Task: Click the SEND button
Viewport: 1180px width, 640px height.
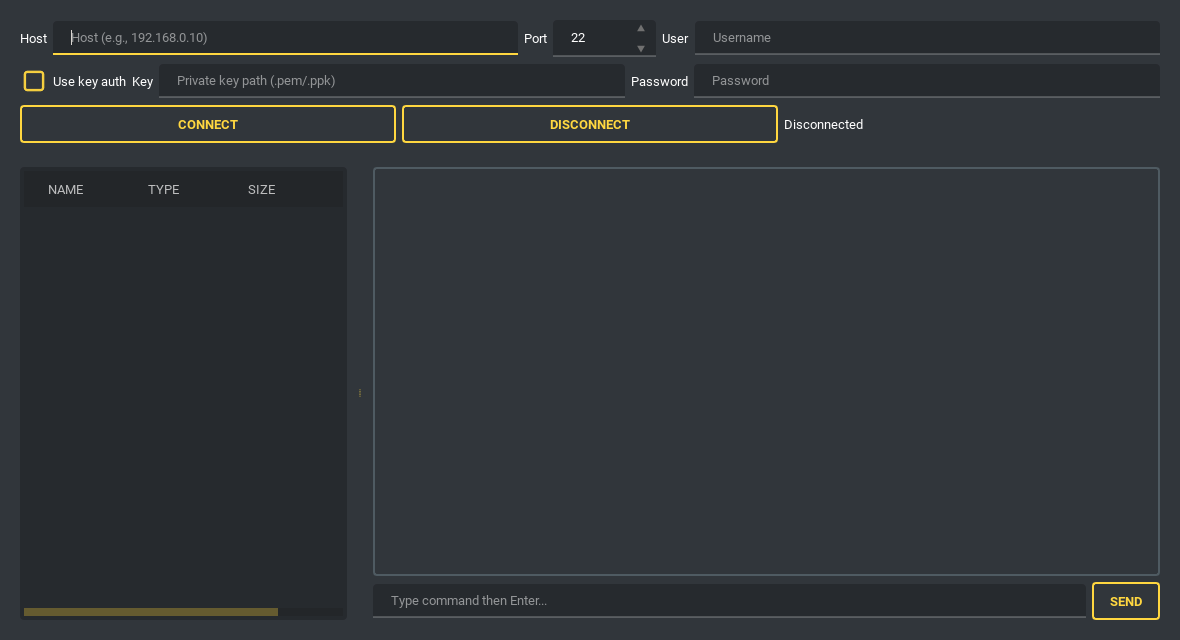Action: pos(1126,601)
